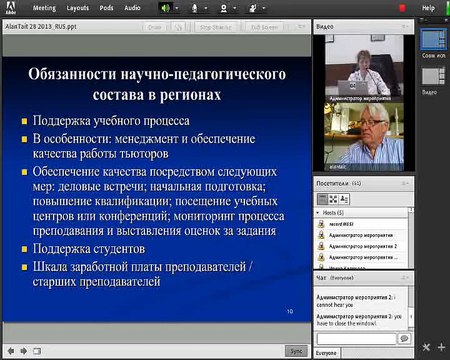Click the Full Screen button
Image resolution: width=450 pixels, height=360 pixels.
(264, 27)
